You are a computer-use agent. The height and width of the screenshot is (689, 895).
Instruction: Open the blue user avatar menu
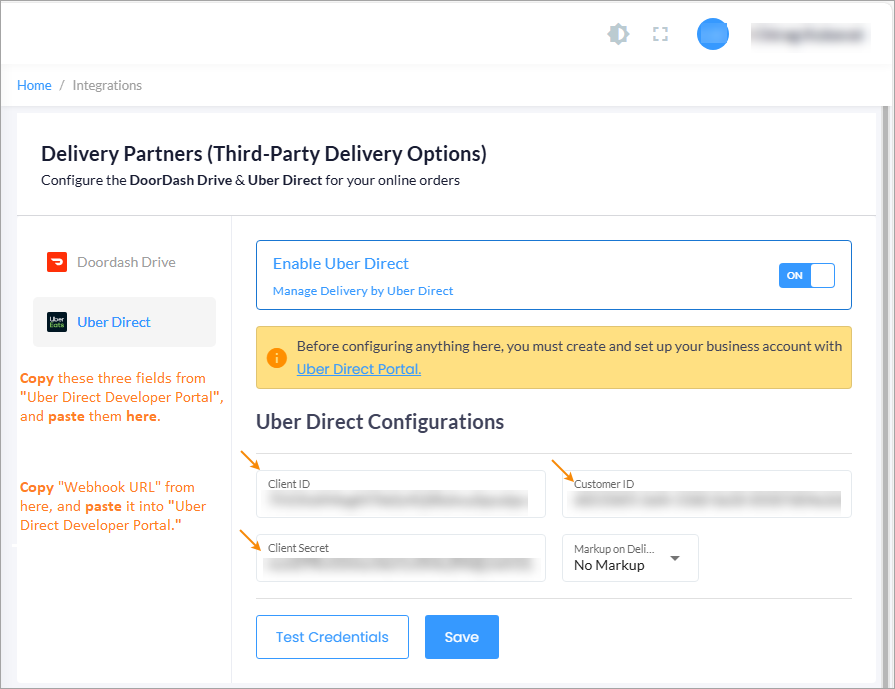[712, 34]
